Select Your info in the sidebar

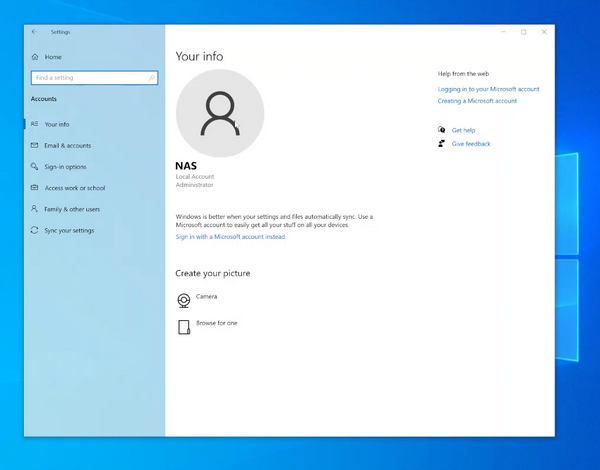tap(57, 124)
